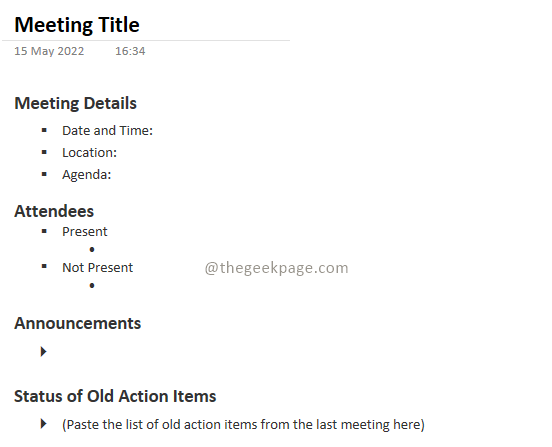Place cursor on the Location: line
Screen dimensions: 552x447
pos(89,153)
